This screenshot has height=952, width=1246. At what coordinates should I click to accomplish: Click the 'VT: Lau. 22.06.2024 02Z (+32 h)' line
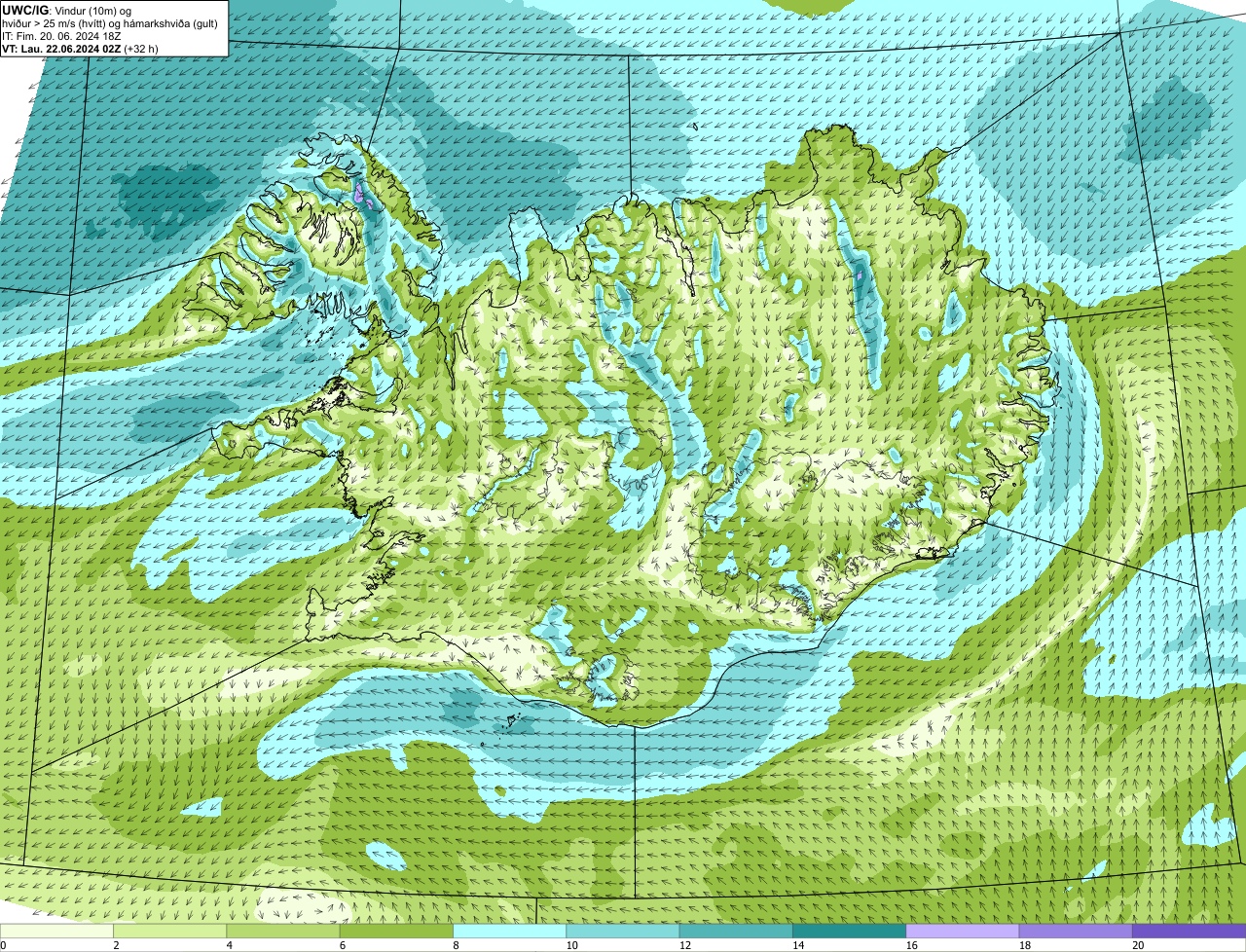click(x=80, y=49)
